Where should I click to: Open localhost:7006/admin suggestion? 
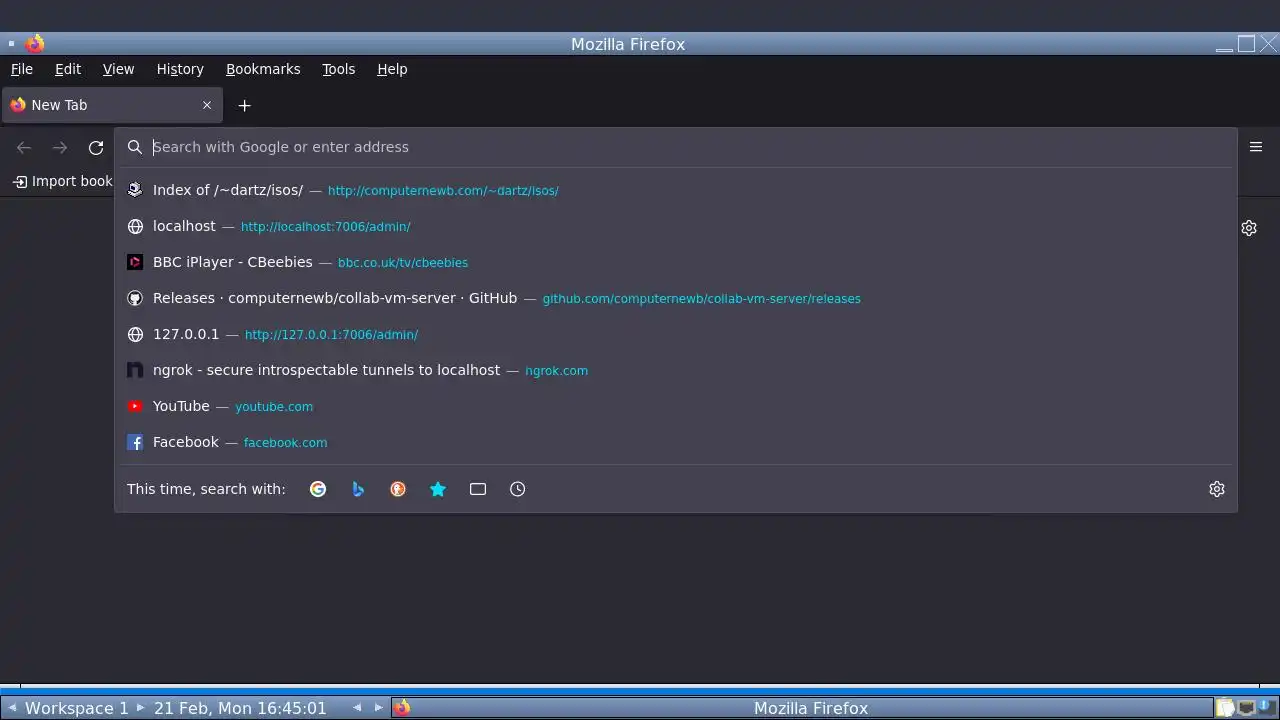tap(676, 226)
